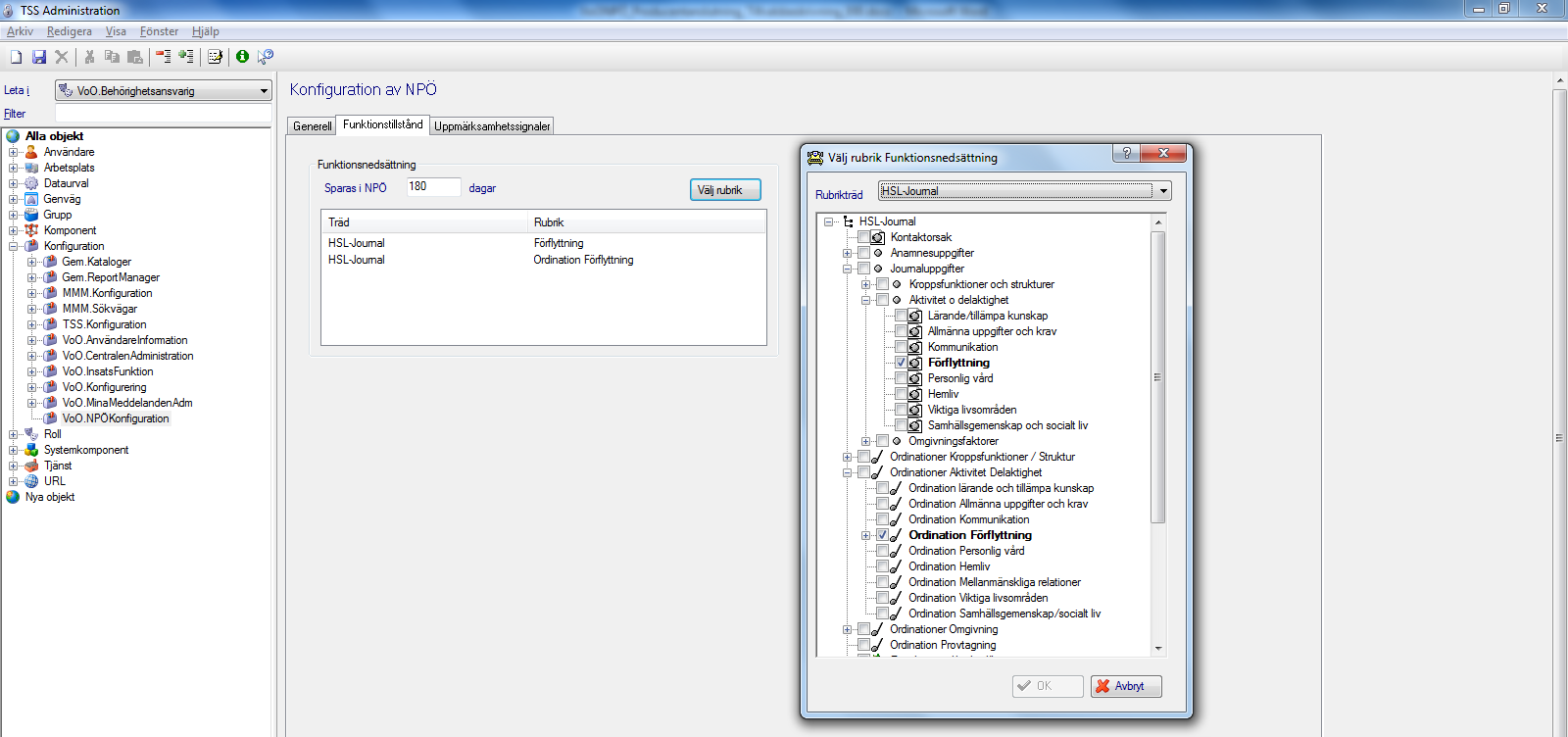Click the Filter input field

(x=163, y=114)
